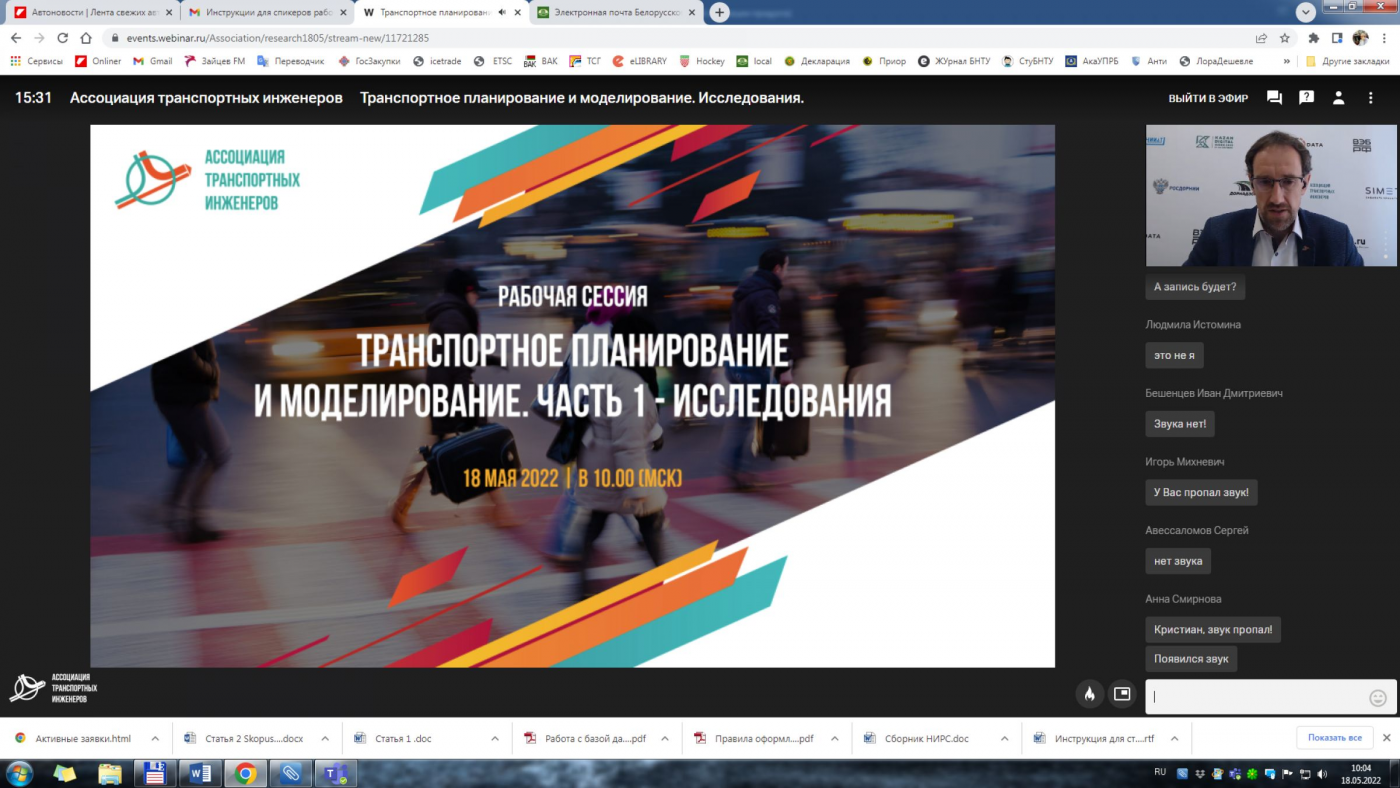Screen dimensions: 1400x788
Task: Close the Электронная почта tab
Action: [x=691, y=12]
